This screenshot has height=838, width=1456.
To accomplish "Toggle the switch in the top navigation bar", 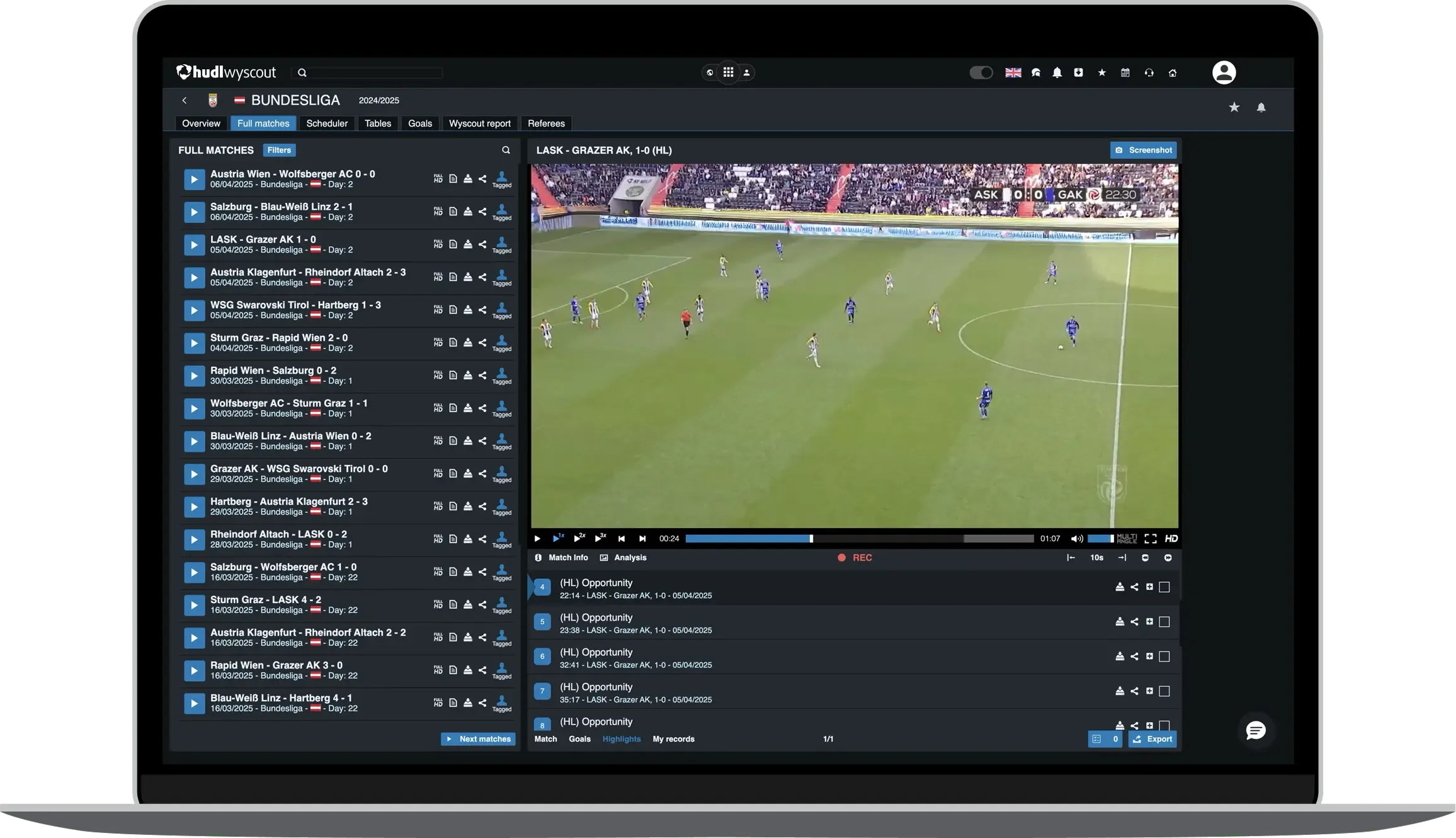I will 981,72.
